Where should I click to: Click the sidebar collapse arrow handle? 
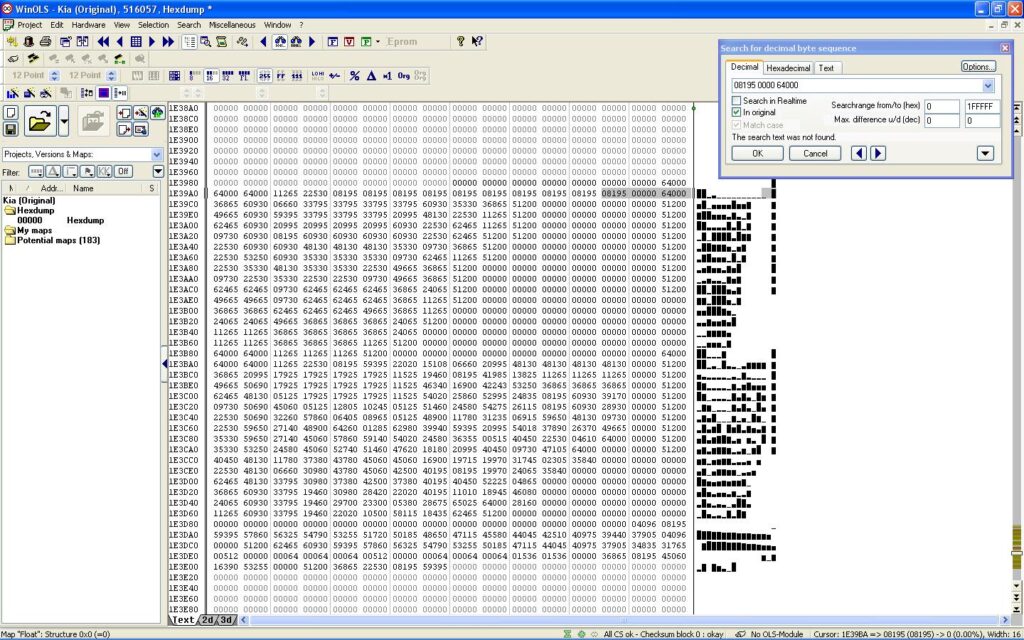(x=165, y=364)
